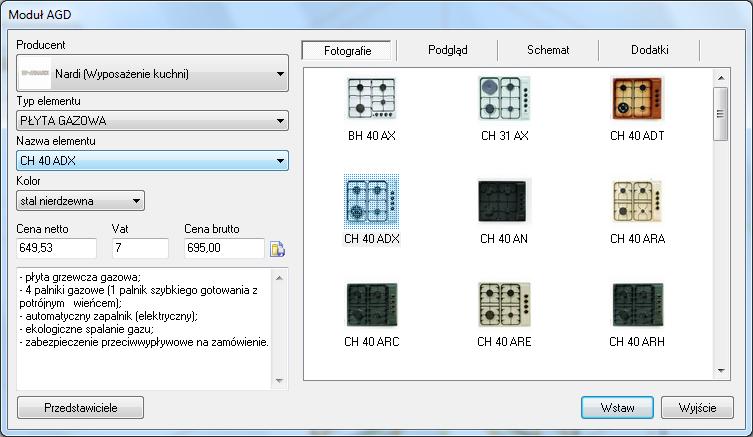Click the description box scroll up arrow
The height and width of the screenshot is (437, 753).
tap(279, 278)
